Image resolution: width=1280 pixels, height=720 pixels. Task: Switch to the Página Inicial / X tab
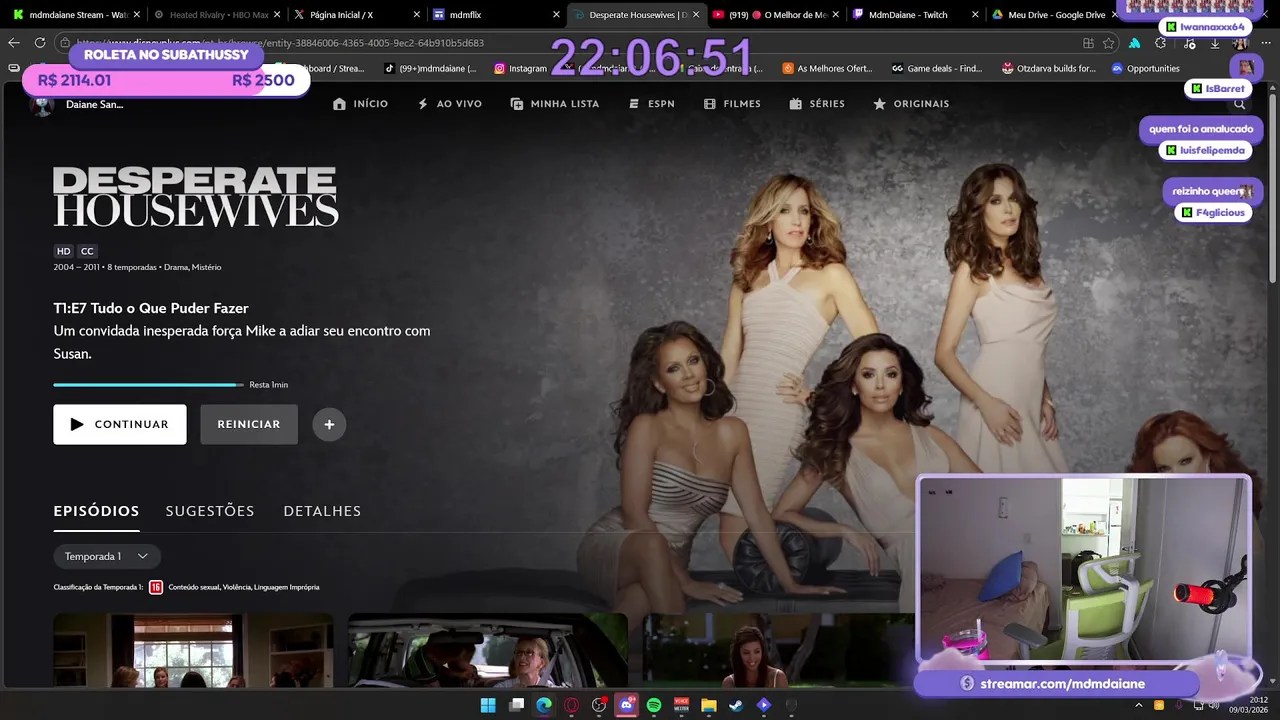355,15
